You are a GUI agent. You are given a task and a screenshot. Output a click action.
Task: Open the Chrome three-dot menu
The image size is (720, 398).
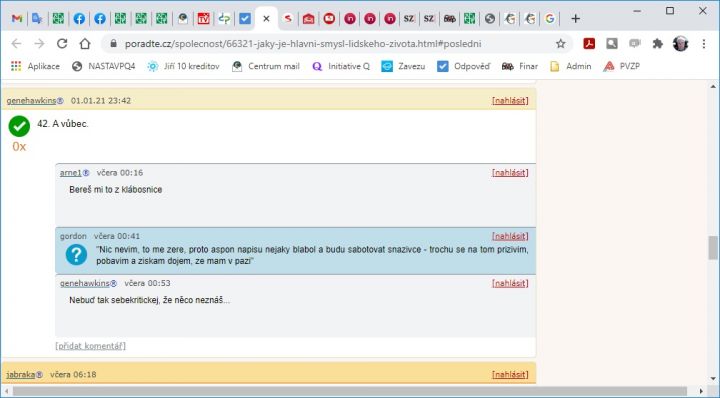pyautogui.click(x=704, y=44)
